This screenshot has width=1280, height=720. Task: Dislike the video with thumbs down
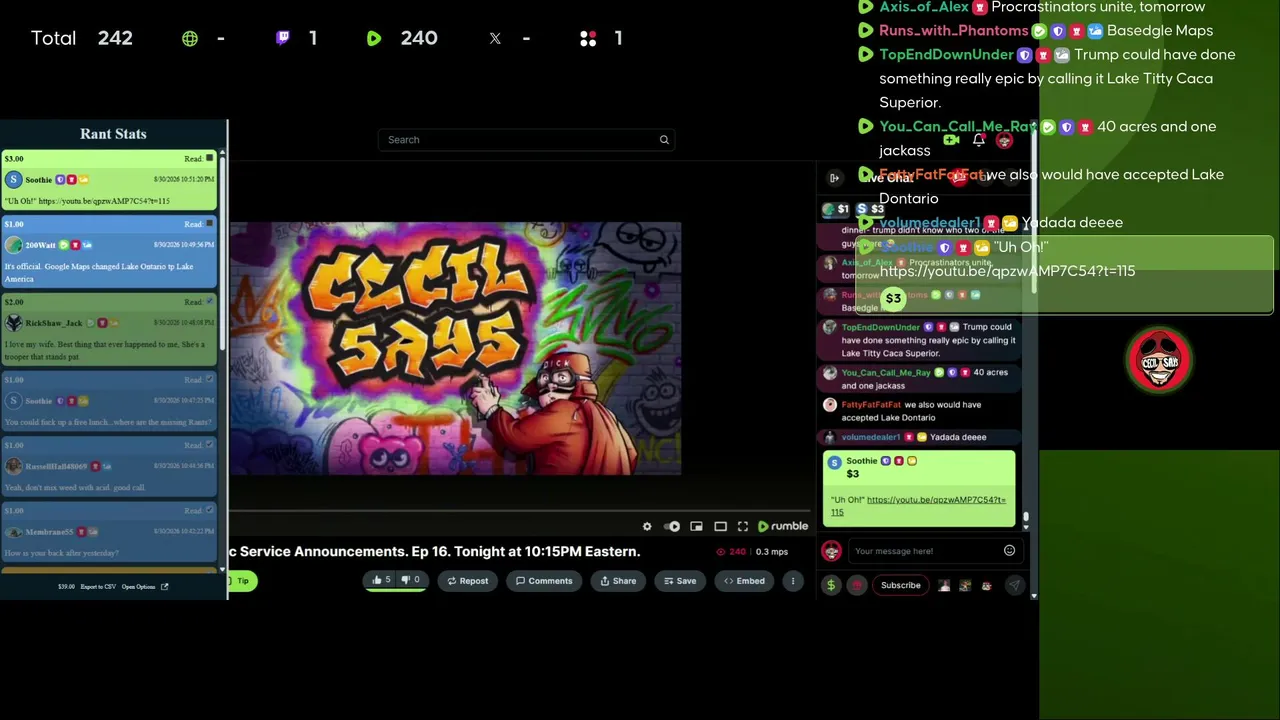click(411, 580)
